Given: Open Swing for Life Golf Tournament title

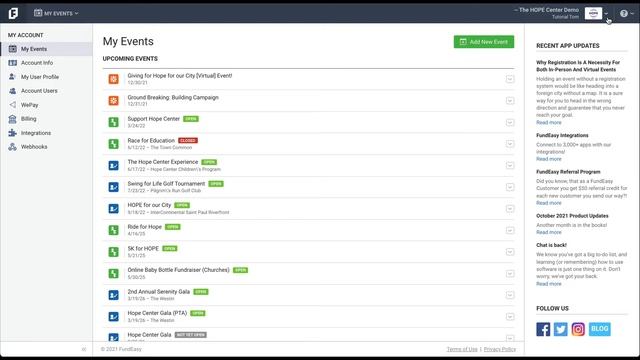Looking at the screenshot, I should [x=166, y=184].
